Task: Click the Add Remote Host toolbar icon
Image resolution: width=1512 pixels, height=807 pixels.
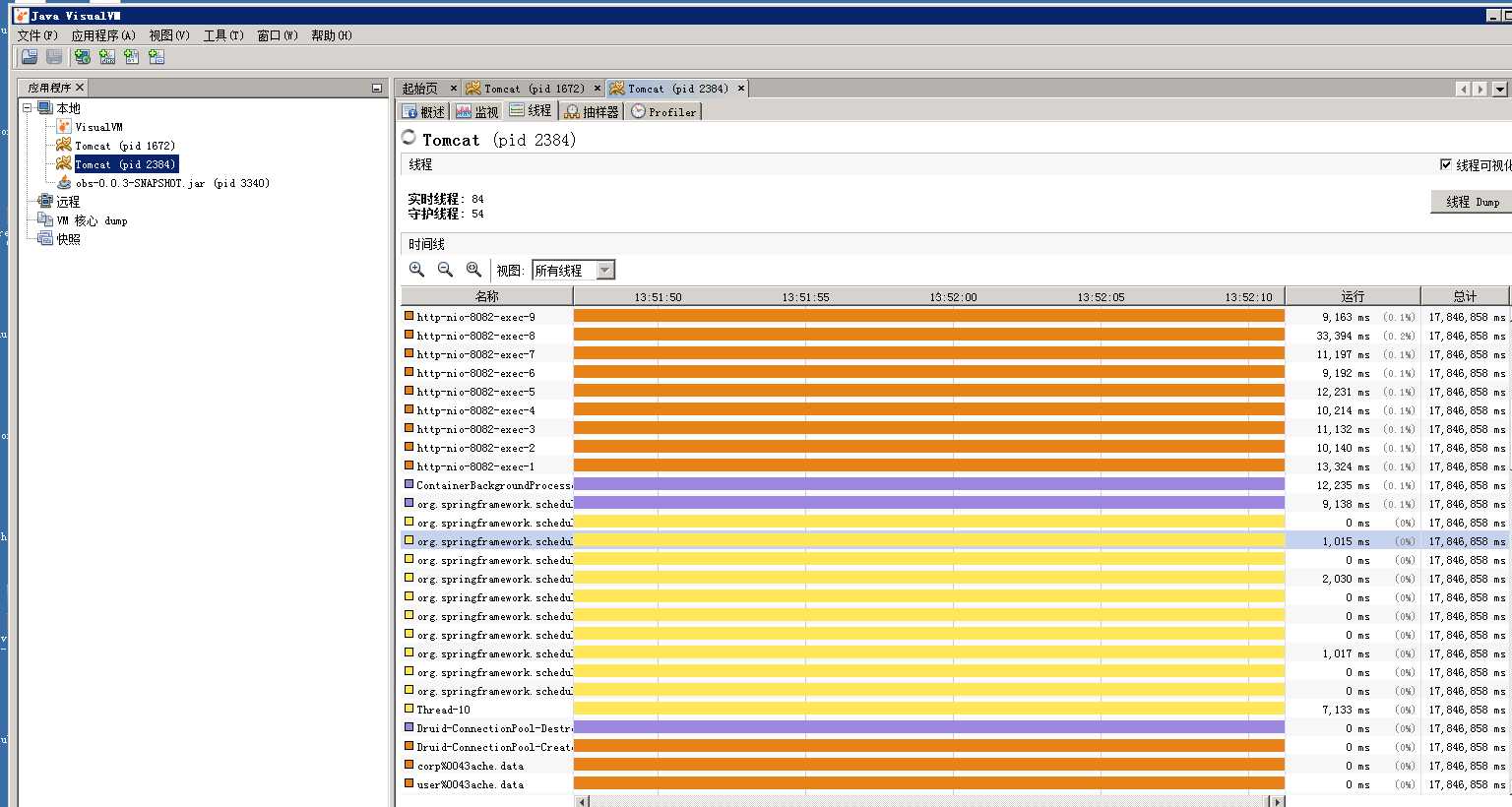Action: coord(82,57)
